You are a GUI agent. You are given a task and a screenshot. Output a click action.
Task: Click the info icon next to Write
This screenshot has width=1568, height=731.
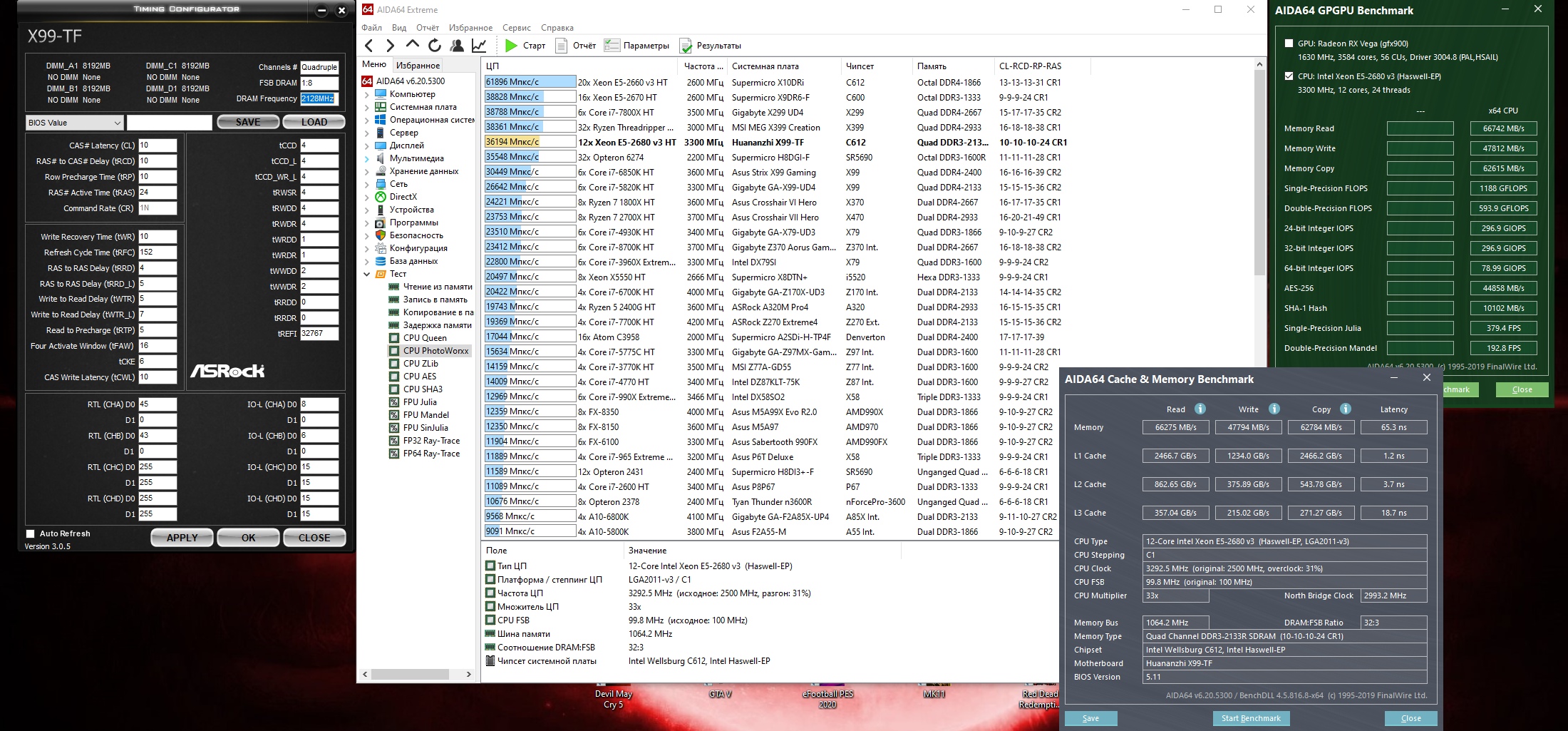point(1274,409)
